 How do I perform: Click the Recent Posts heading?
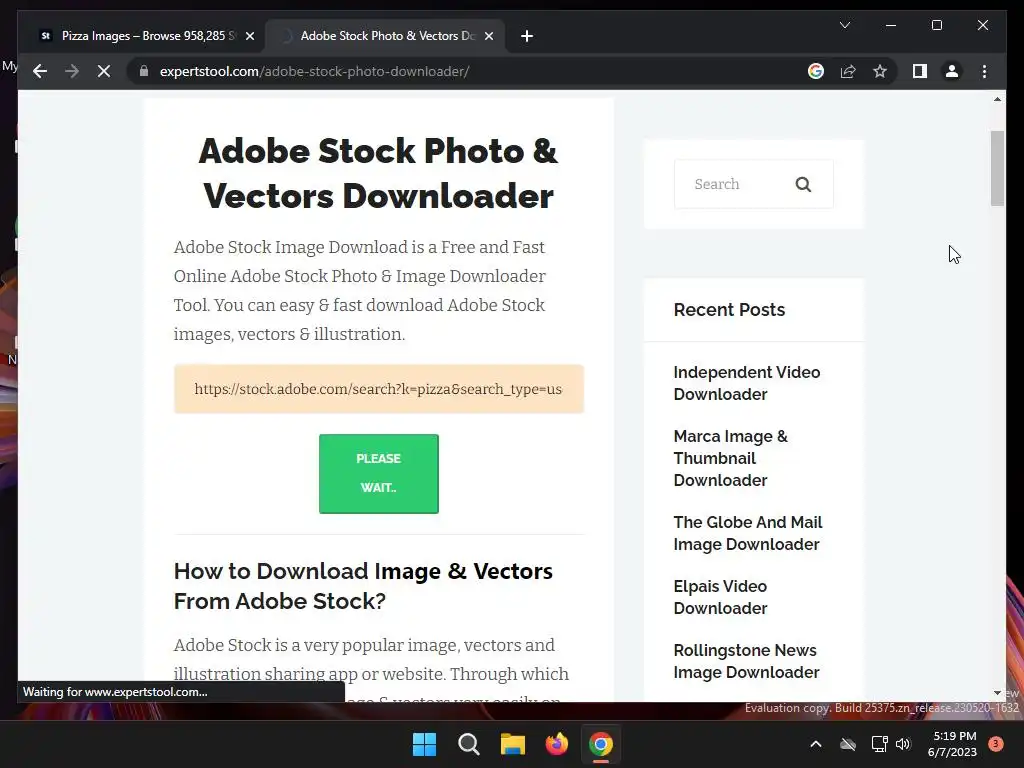point(729,310)
